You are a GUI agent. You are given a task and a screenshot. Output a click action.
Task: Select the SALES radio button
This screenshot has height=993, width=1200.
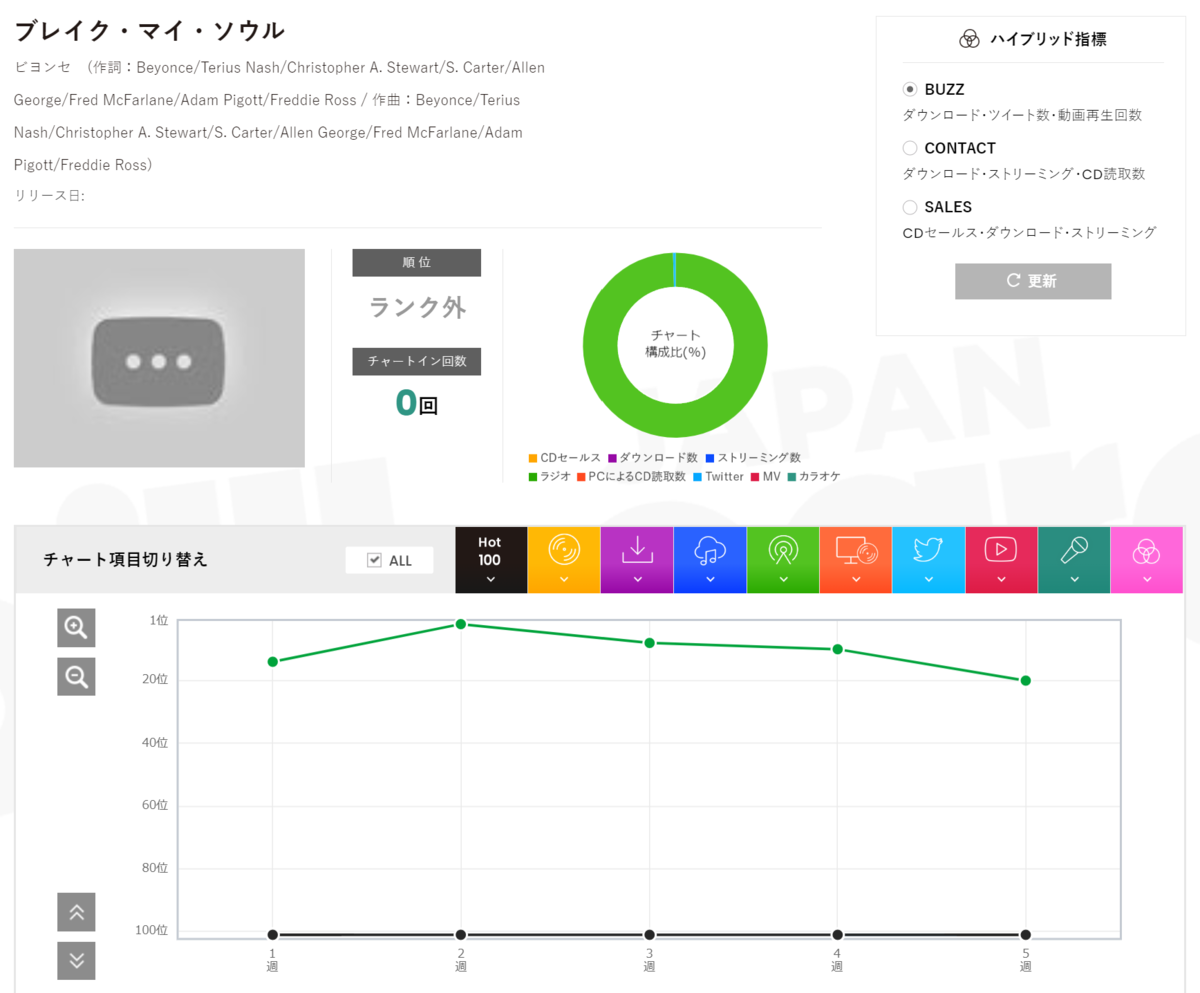tap(910, 207)
